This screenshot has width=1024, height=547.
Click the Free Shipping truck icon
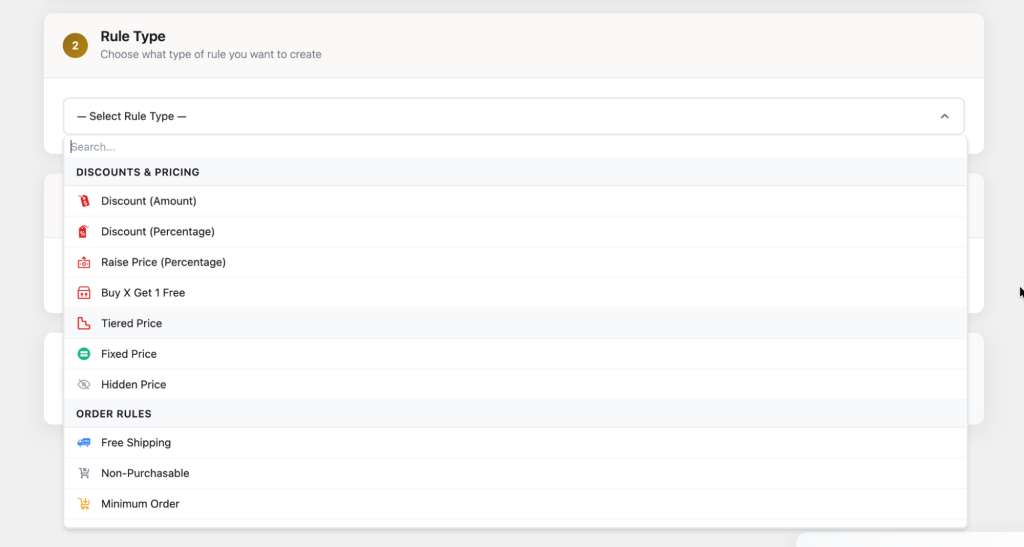click(x=84, y=443)
